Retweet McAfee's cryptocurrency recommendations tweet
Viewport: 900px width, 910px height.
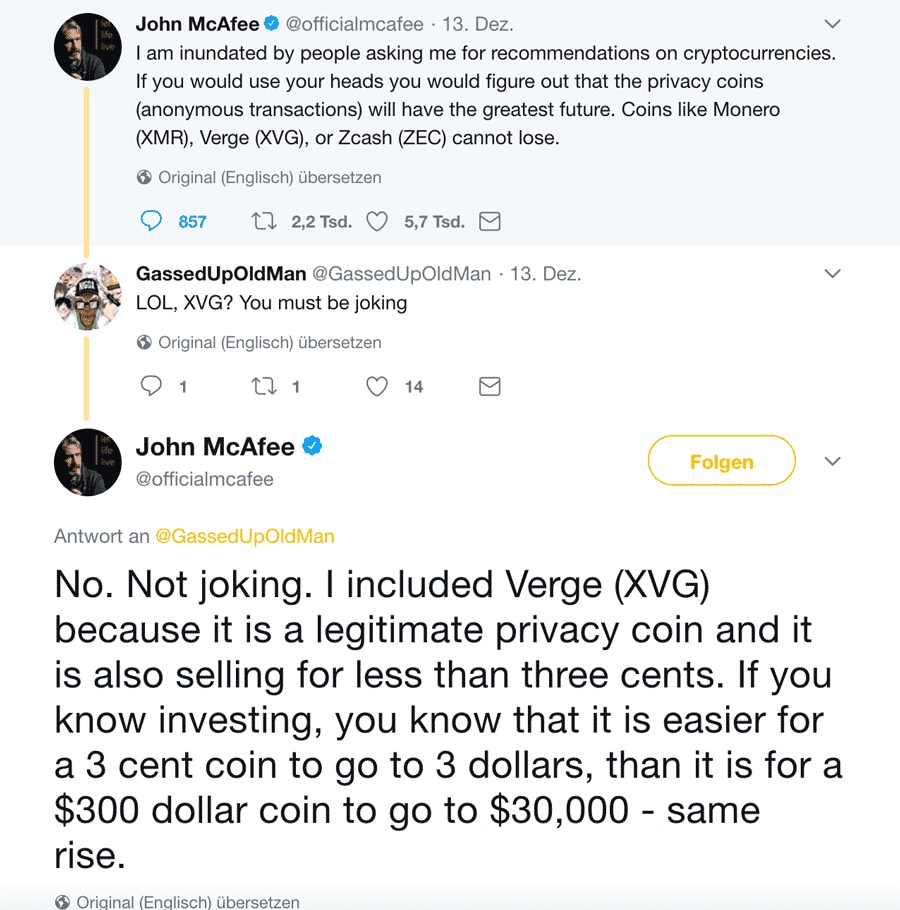click(x=265, y=221)
